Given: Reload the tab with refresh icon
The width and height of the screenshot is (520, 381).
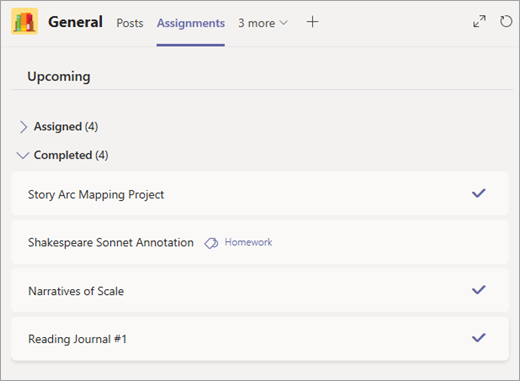Looking at the screenshot, I should click(x=506, y=21).
